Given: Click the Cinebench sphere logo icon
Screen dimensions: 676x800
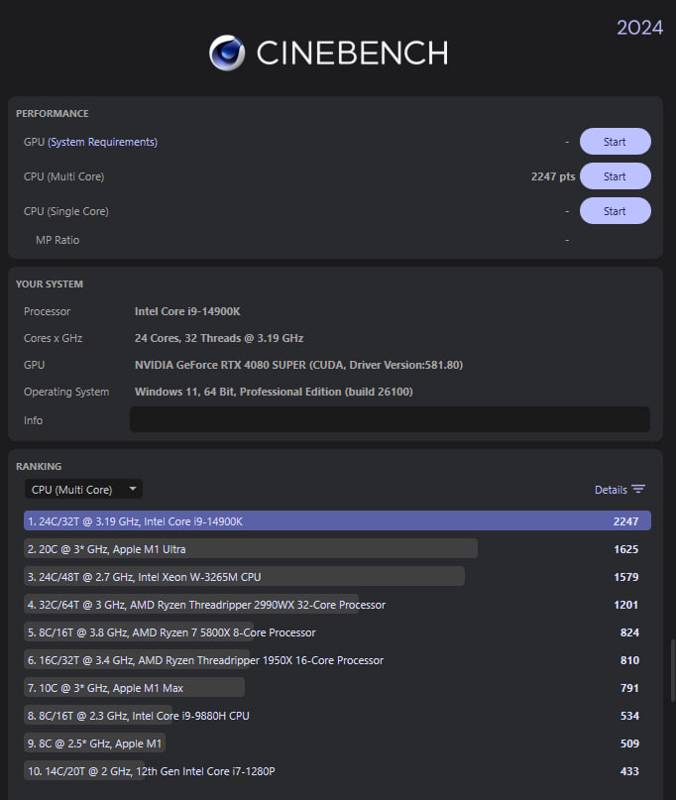Looking at the screenshot, I should (227, 53).
